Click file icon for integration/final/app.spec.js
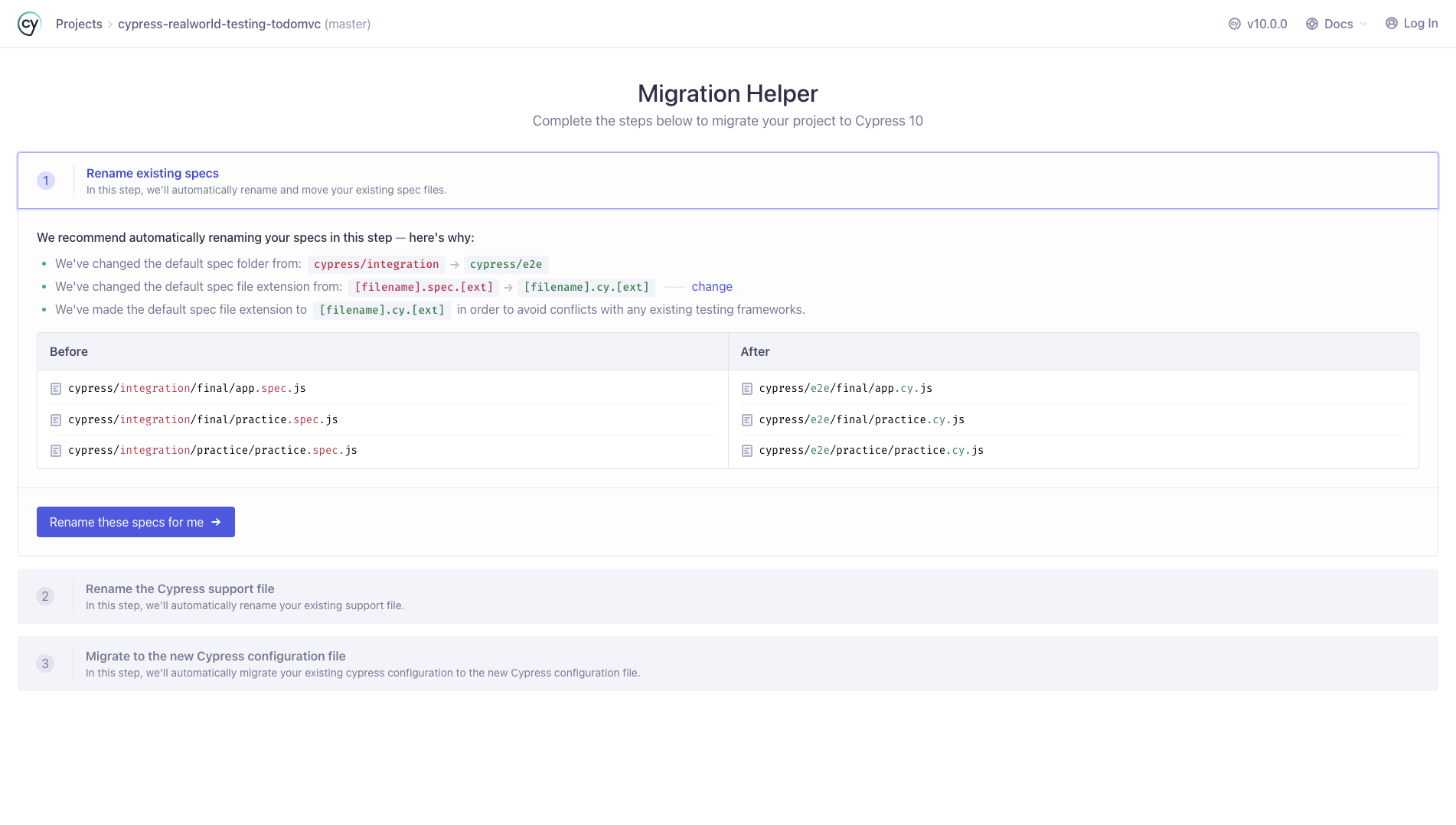This screenshot has width=1456, height=825. click(x=56, y=389)
